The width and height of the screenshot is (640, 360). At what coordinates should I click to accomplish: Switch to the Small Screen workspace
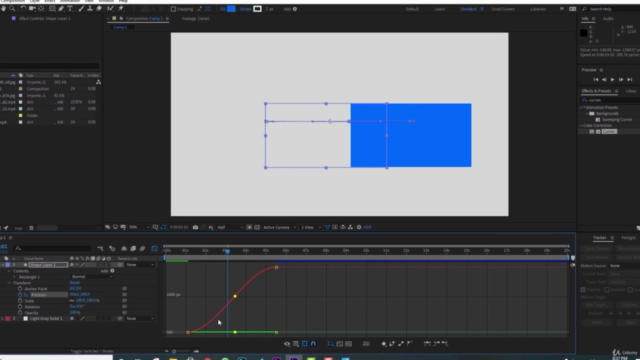tap(503, 9)
